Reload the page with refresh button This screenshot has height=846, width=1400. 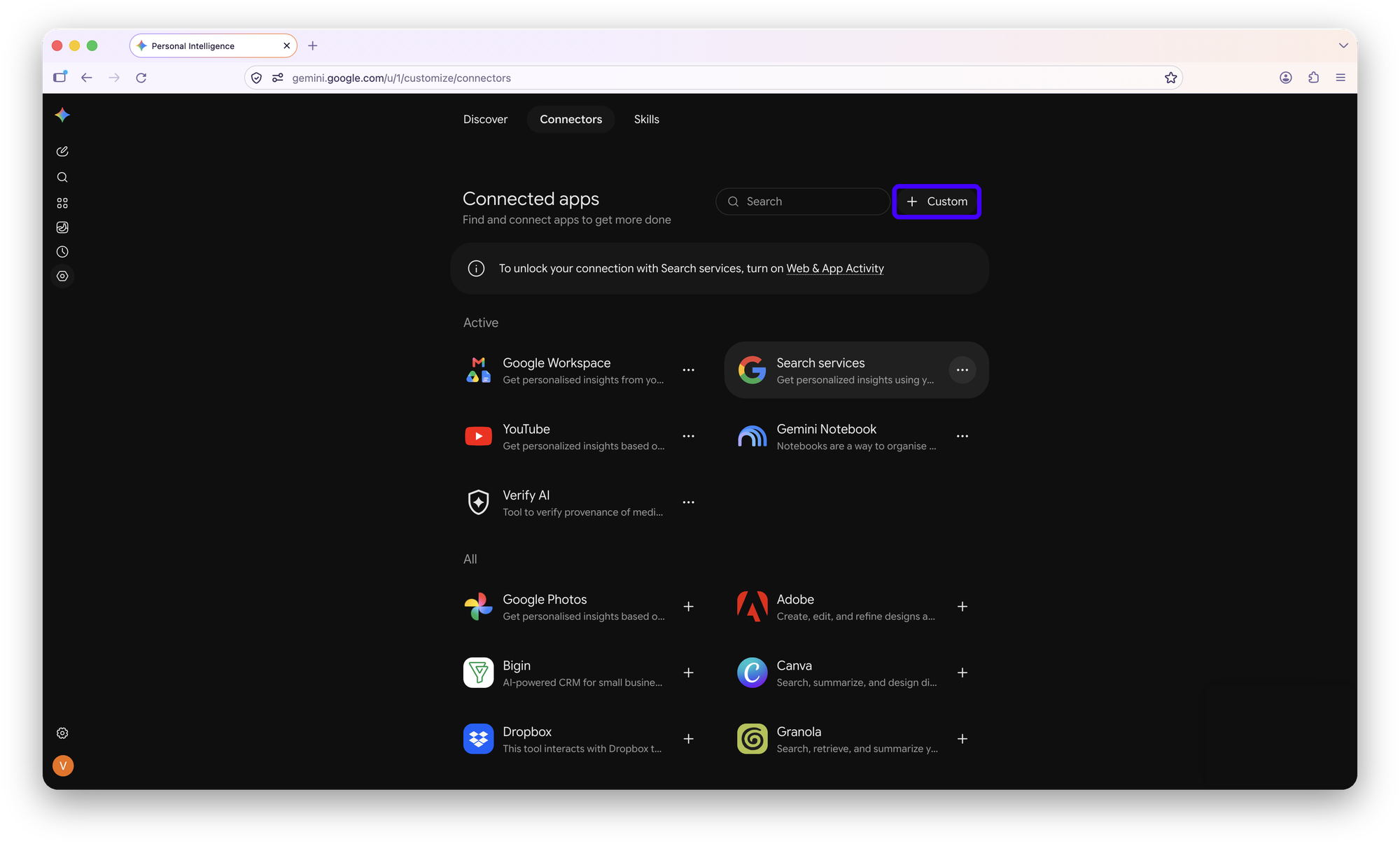point(141,78)
